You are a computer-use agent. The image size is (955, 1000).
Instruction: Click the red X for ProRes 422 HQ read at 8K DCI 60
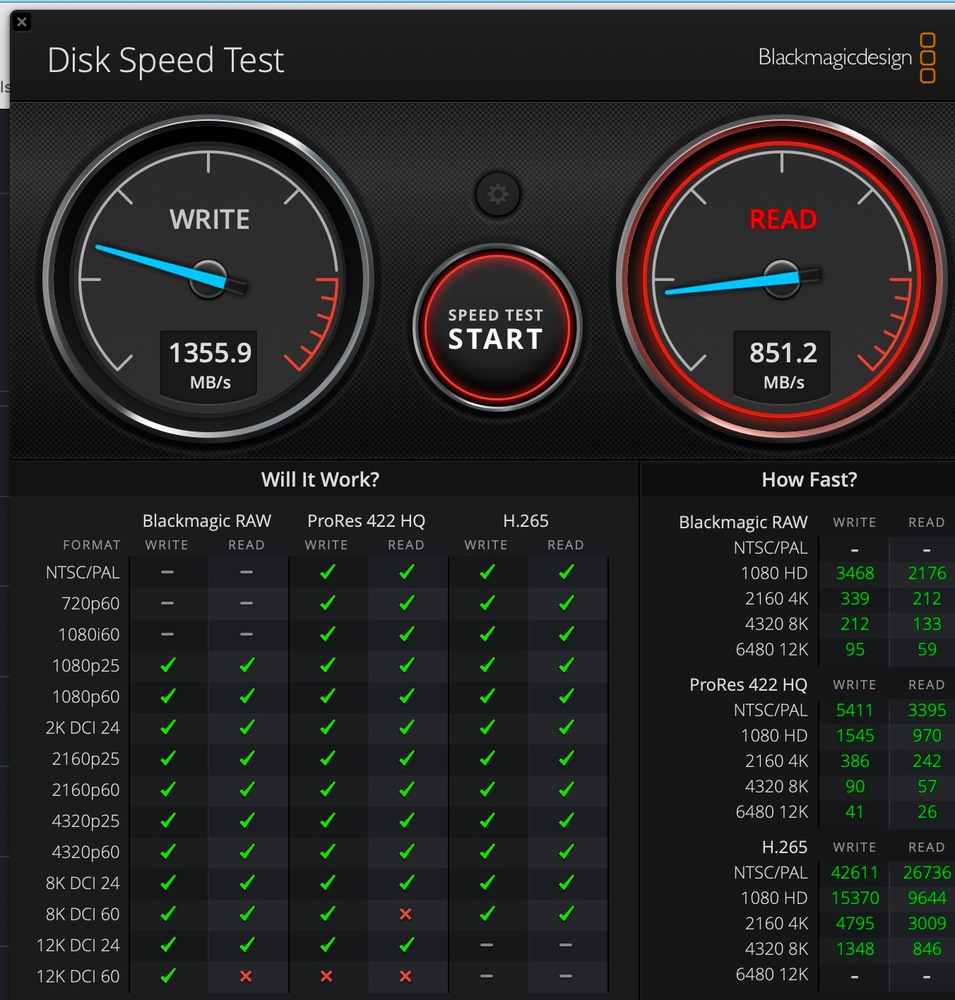pos(406,914)
